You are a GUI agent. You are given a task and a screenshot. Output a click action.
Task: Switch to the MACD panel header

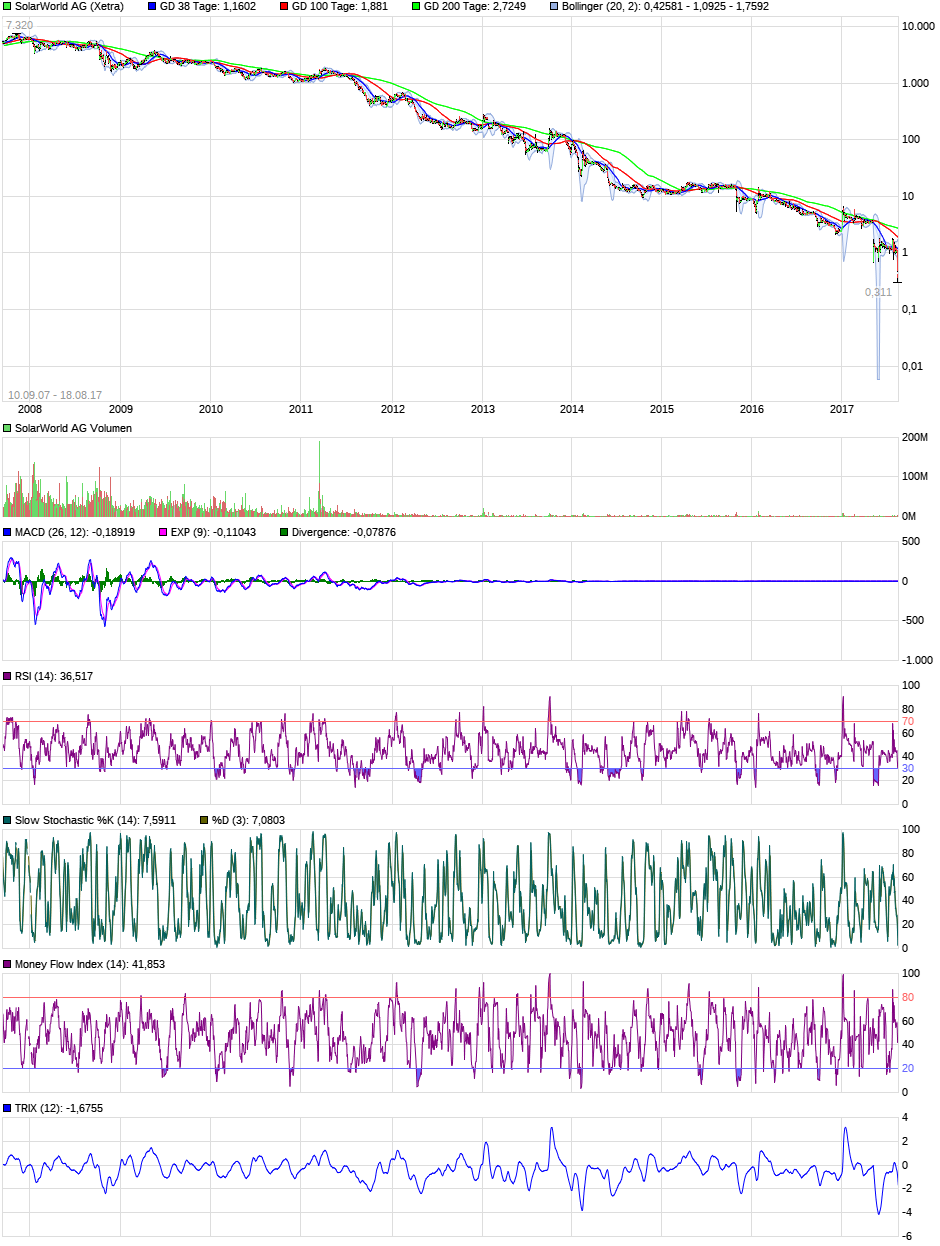coord(70,533)
